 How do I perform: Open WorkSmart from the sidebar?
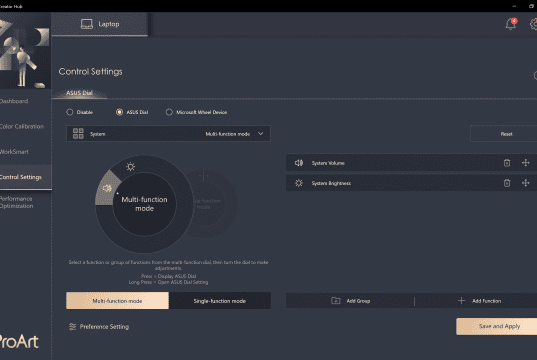pyautogui.click(x=14, y=152)
